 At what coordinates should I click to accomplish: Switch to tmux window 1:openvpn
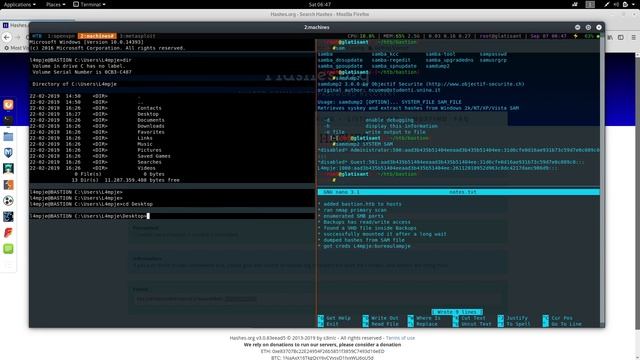(61, 36)
